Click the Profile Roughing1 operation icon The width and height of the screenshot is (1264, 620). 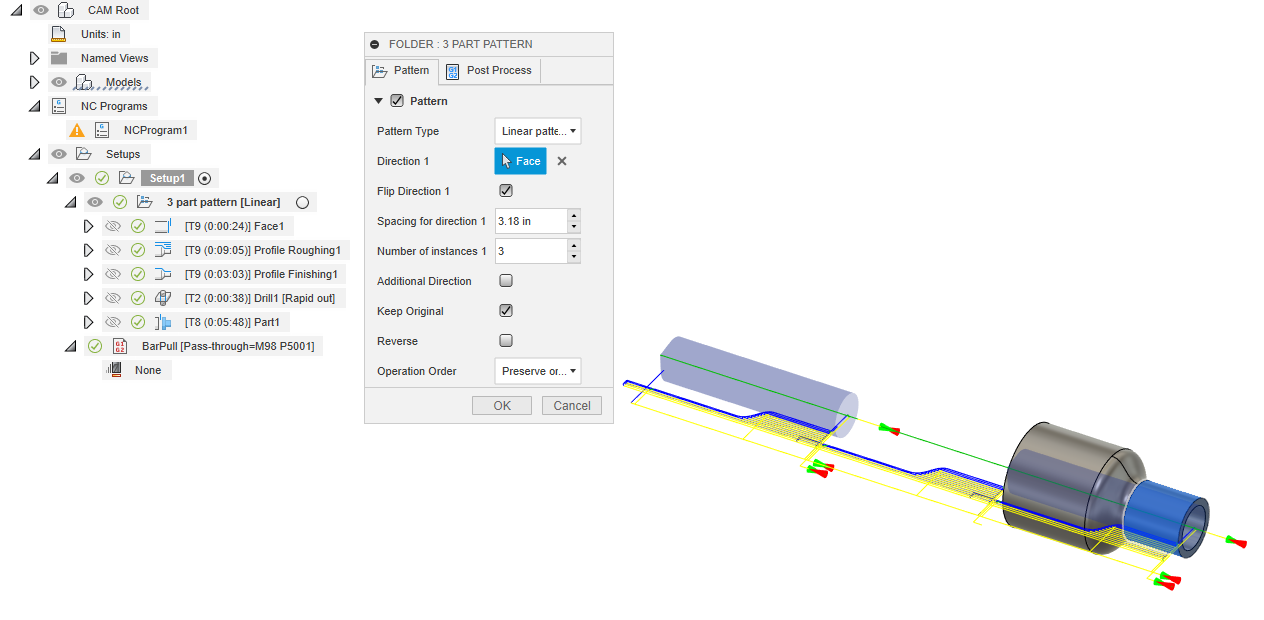(163, 250)
